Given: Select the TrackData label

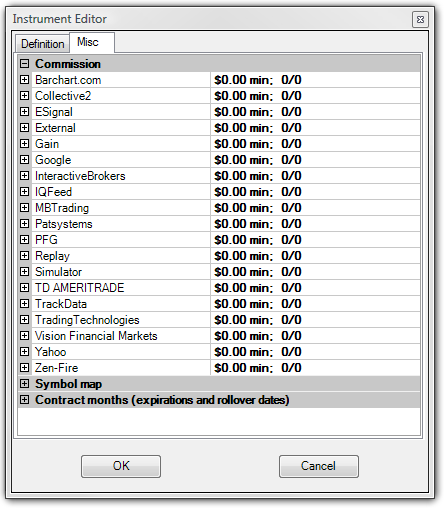Looking at the screenshot, I should 61,304.
